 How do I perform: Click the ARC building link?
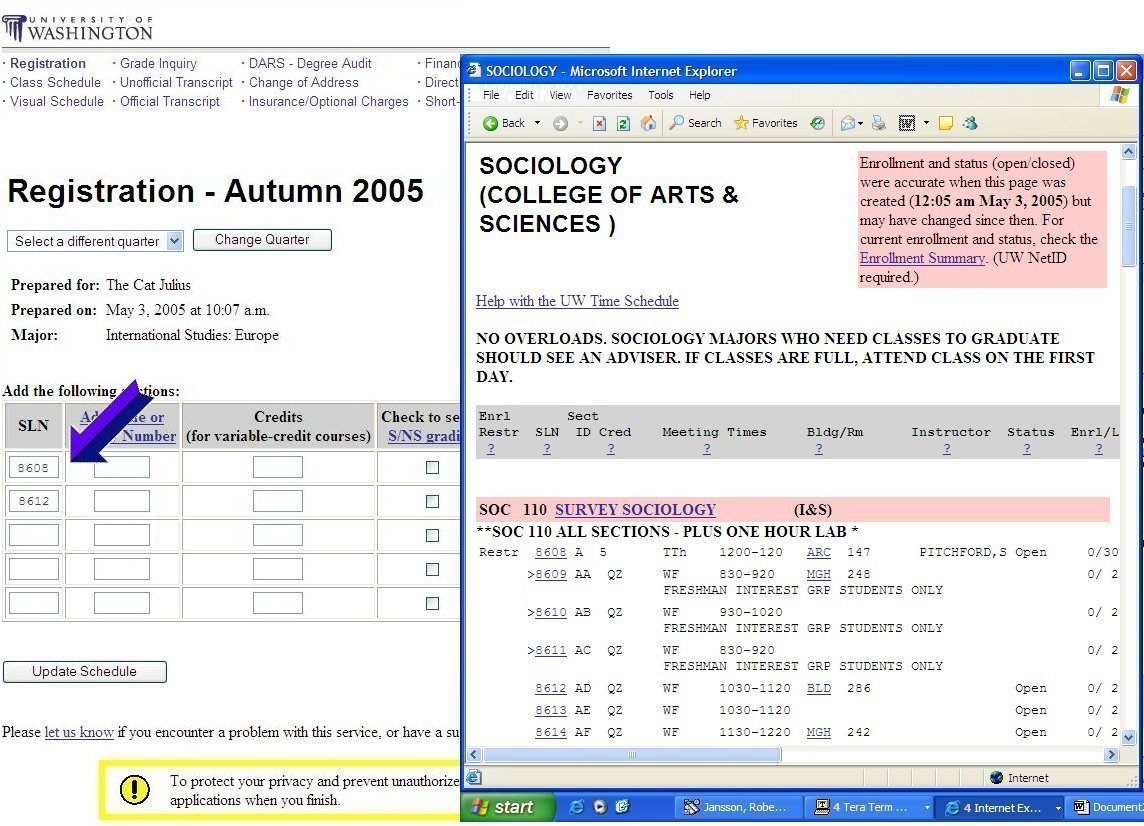click(819, 552)
